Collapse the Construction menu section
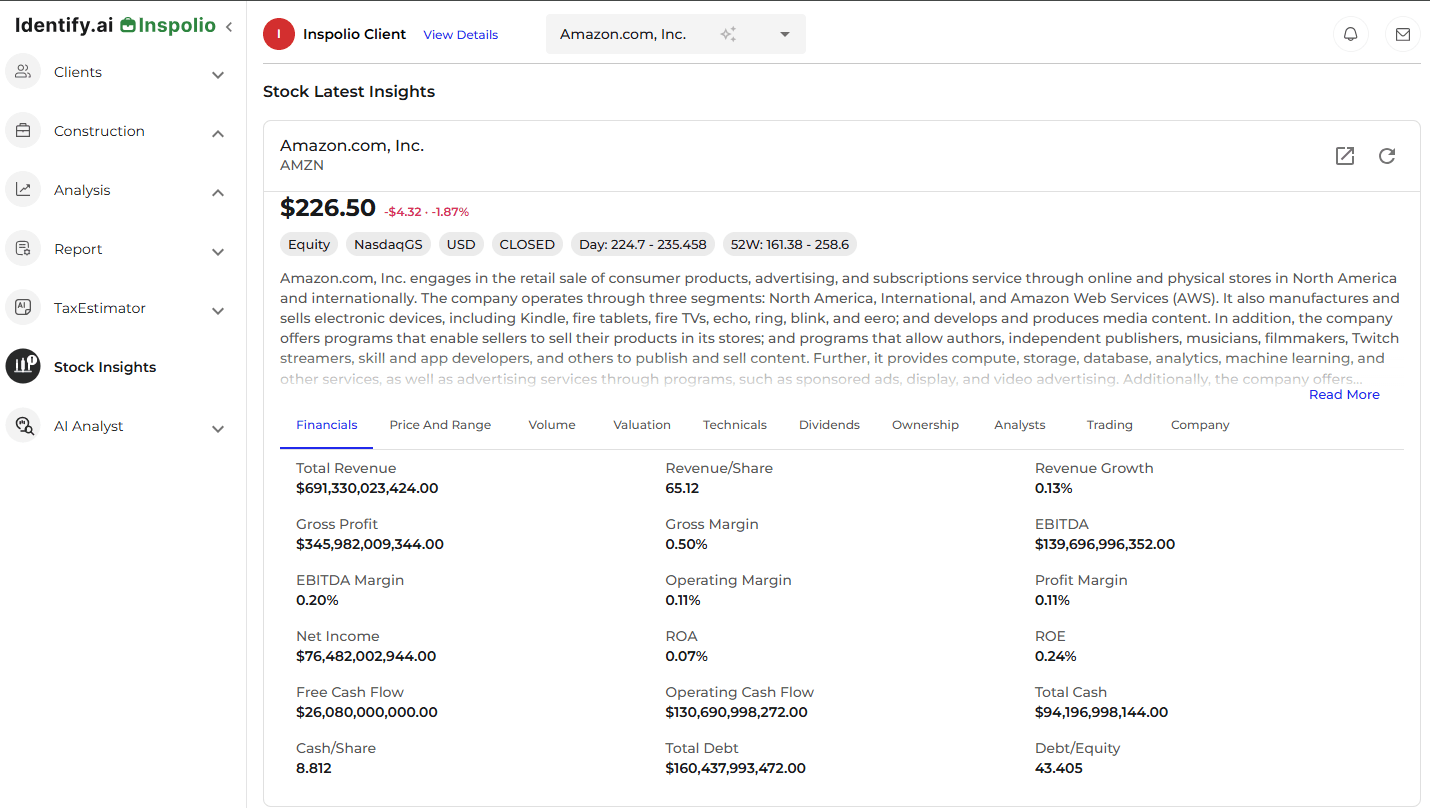This screenshot has height=808, width=1430. click(218, 134)
